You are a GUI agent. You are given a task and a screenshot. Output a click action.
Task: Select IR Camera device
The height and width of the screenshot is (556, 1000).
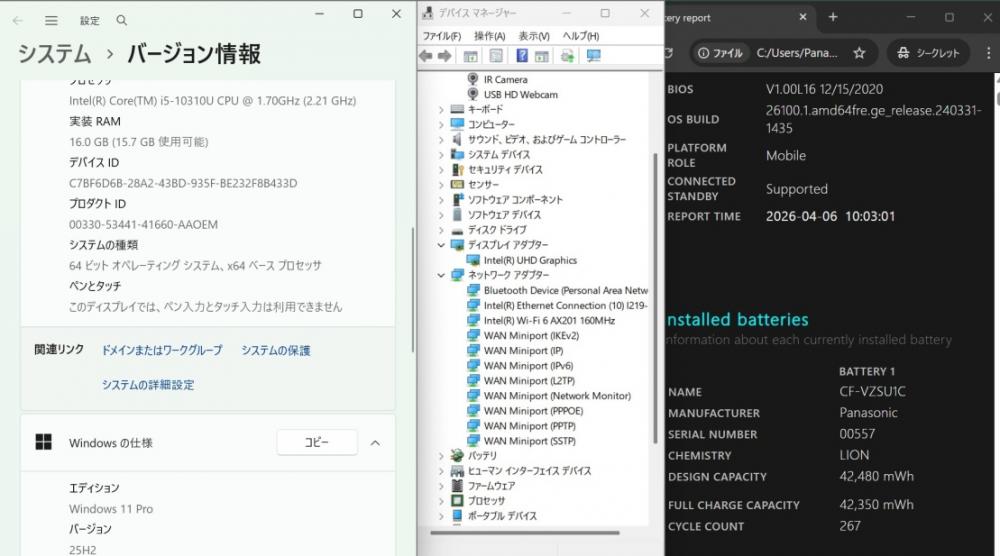(x=505, y=80)
